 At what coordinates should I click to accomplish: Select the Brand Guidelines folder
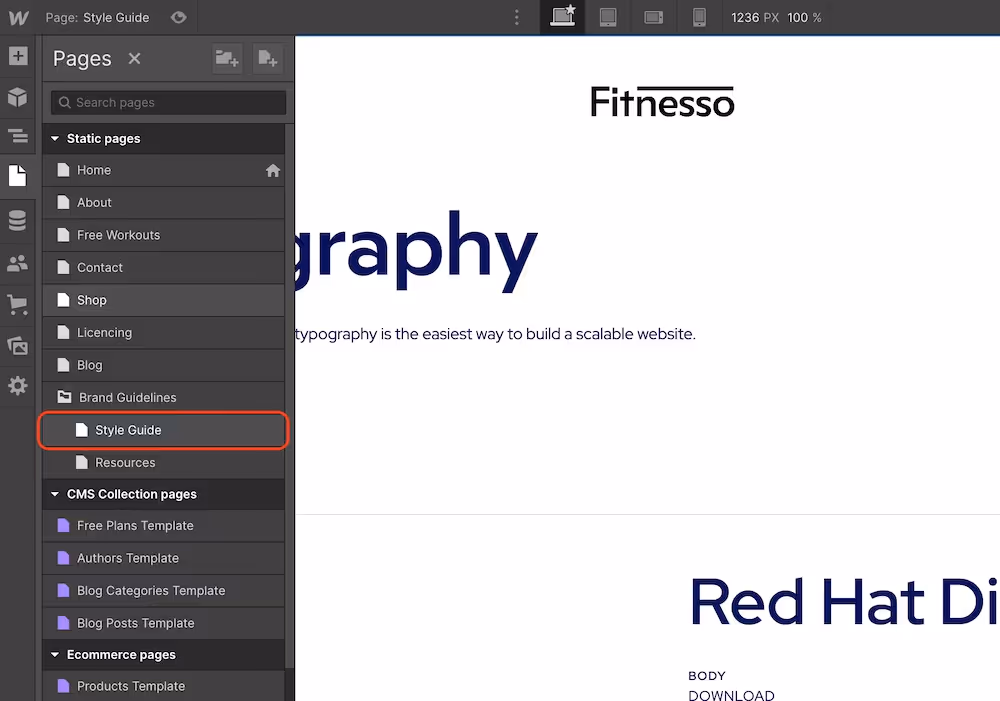[x=163, y=398]
